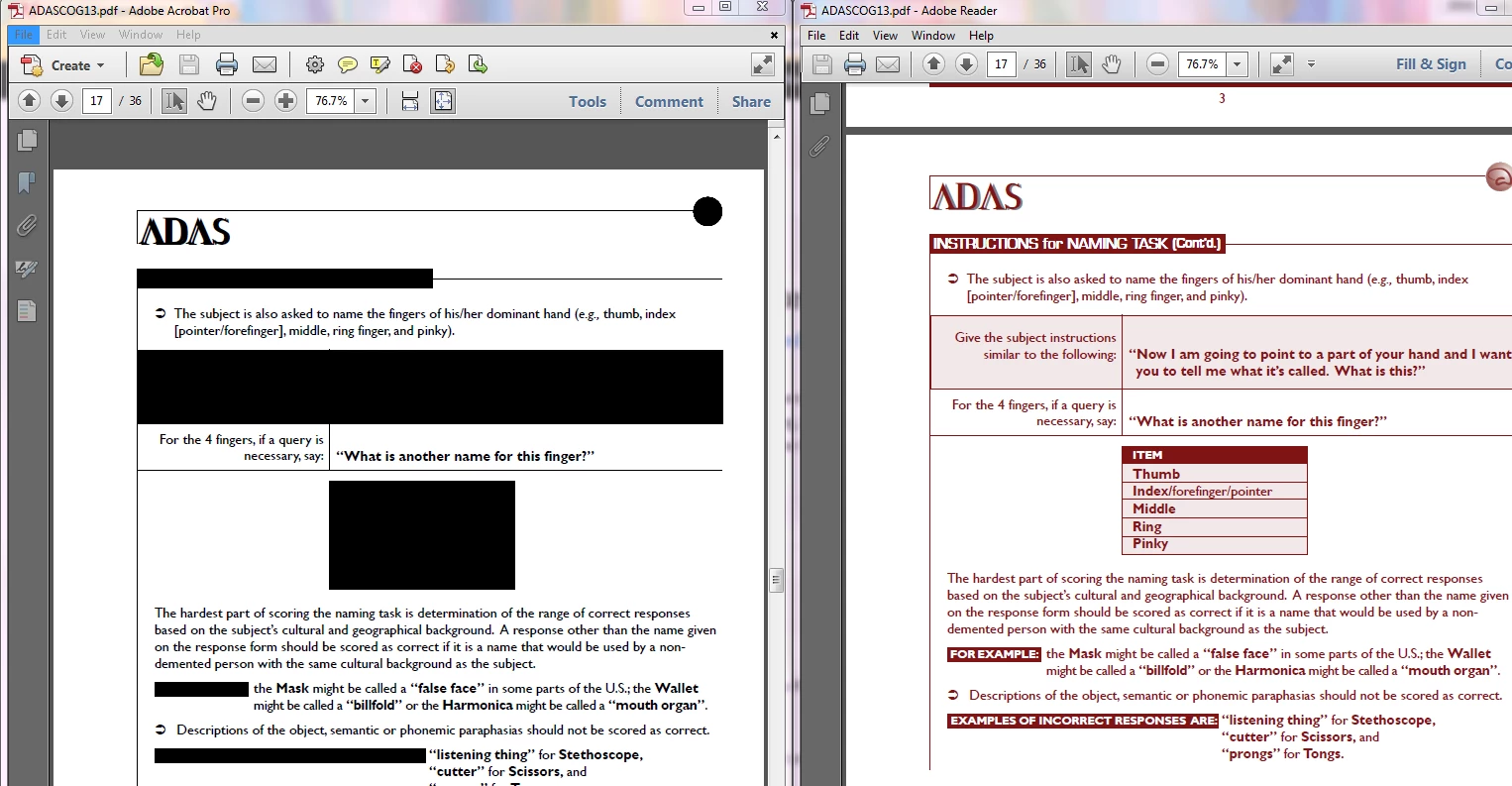The height and width of the screenshot is (786, 1512).
Task: Click the 76.7% zoom field in Acrobat Pro
Action: click(331, 101)
